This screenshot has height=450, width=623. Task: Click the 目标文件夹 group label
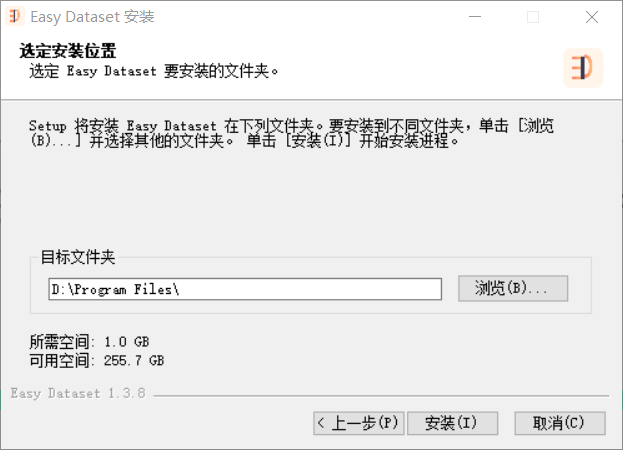coord(78,257)
